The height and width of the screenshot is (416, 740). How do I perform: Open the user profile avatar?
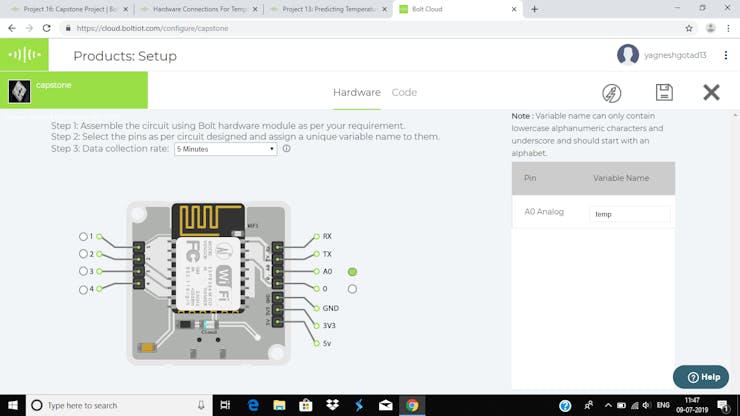(628, 55)
